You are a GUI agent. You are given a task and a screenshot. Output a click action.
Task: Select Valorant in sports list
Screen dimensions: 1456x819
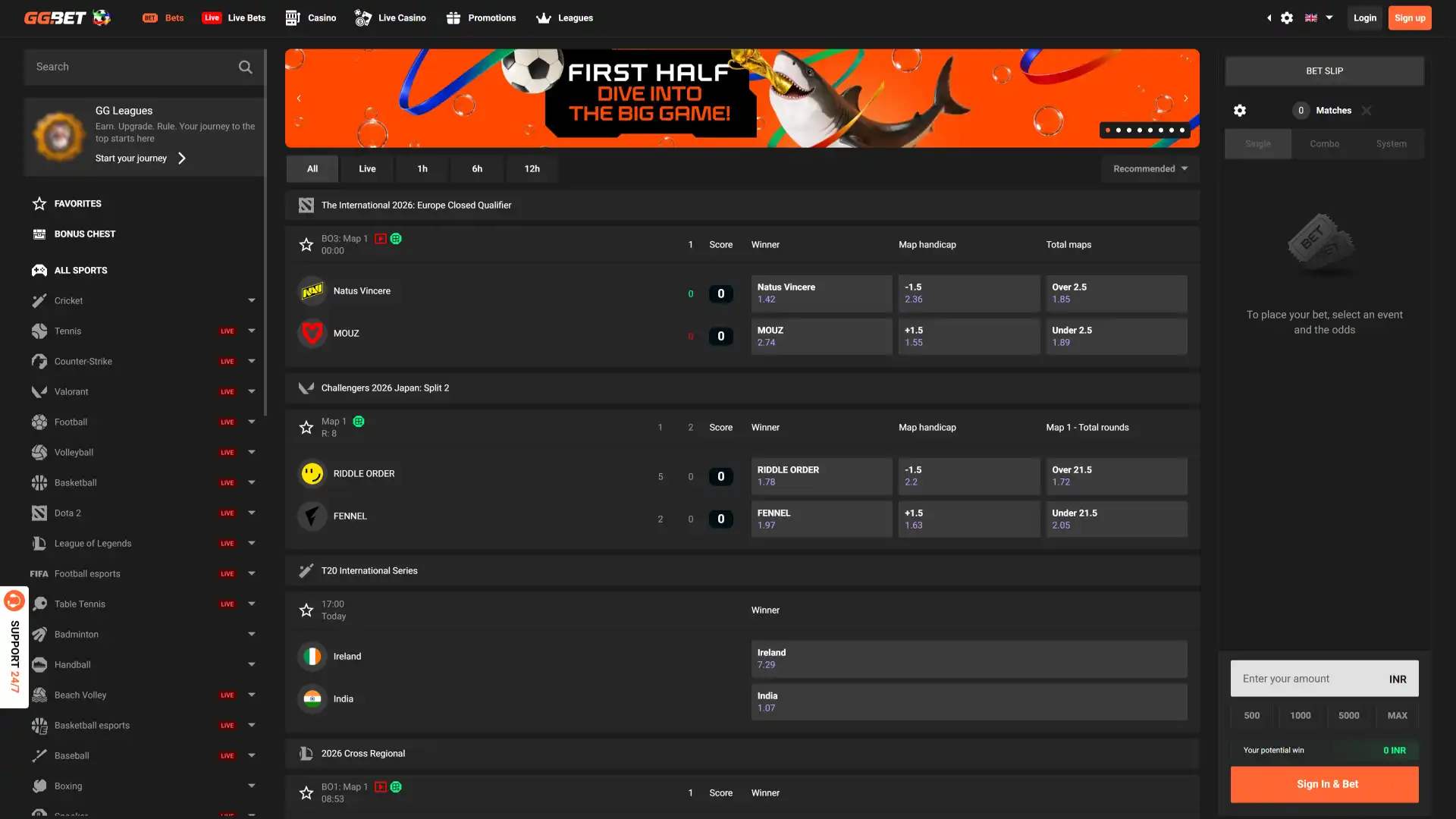71,391
